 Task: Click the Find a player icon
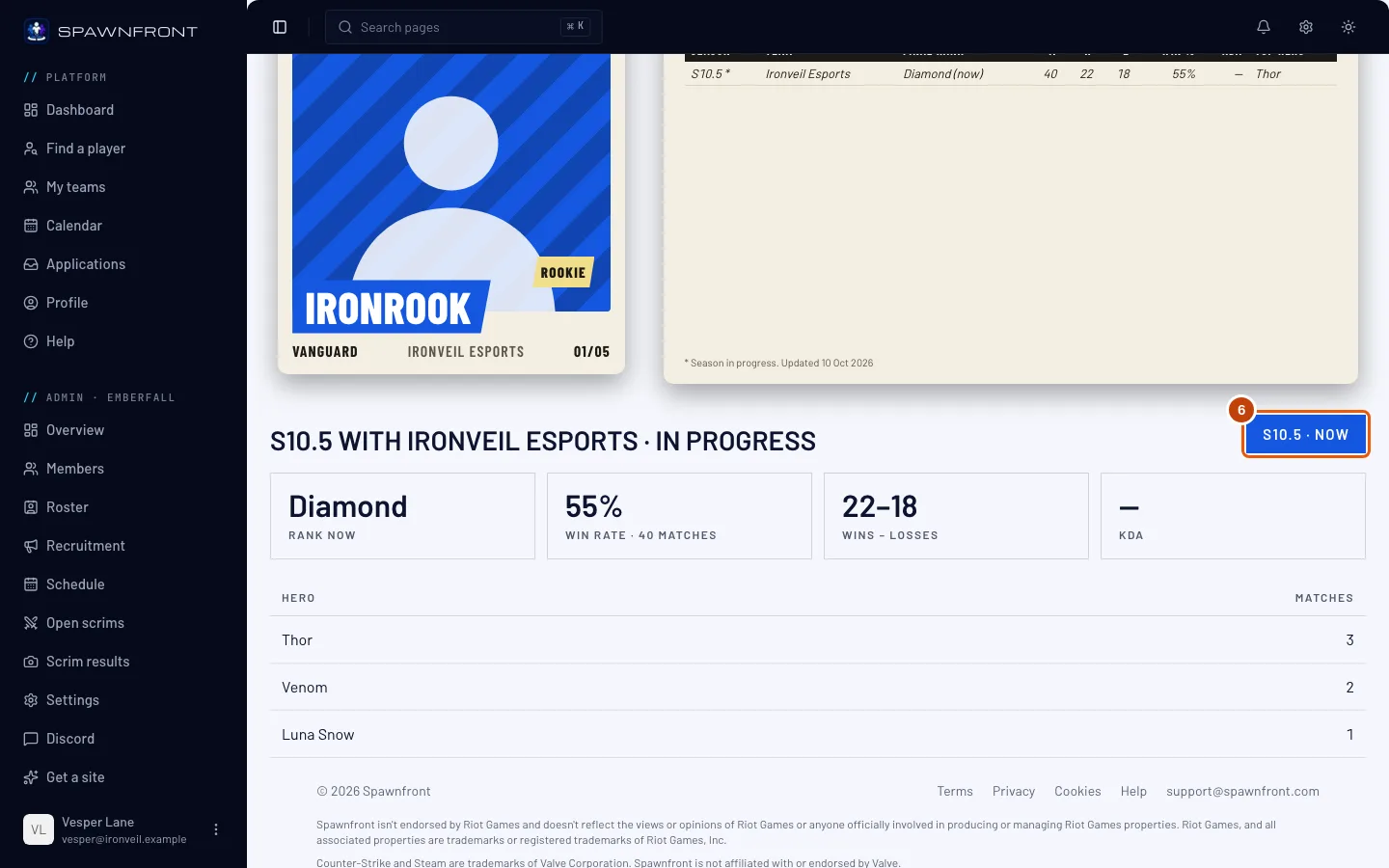coord(31,149)
